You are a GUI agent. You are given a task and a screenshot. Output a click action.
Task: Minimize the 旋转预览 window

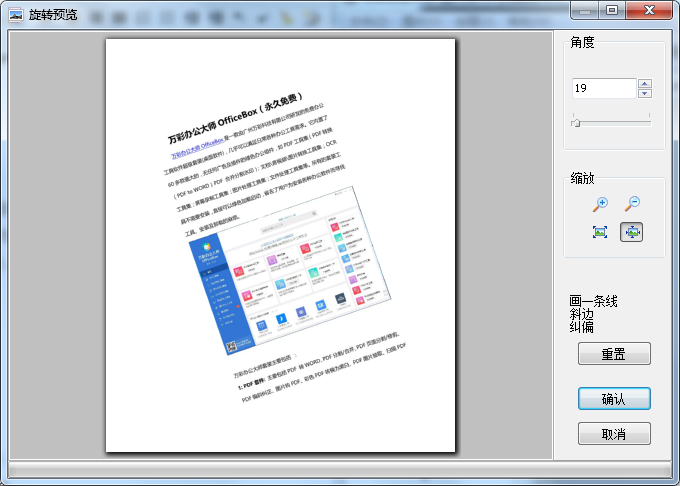585,10
